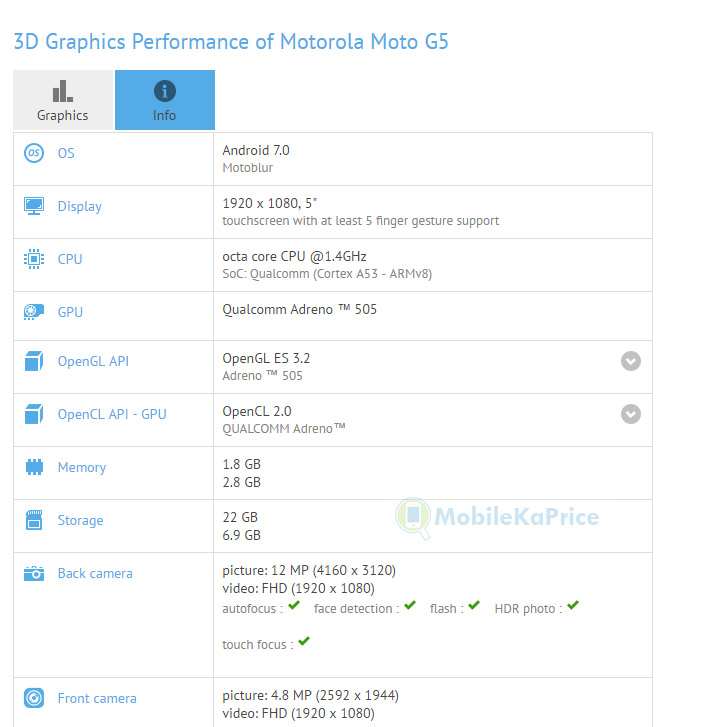Click the Storage SD card icon
This screenshot has height=727, width=725.
click(x=34, y=520)
